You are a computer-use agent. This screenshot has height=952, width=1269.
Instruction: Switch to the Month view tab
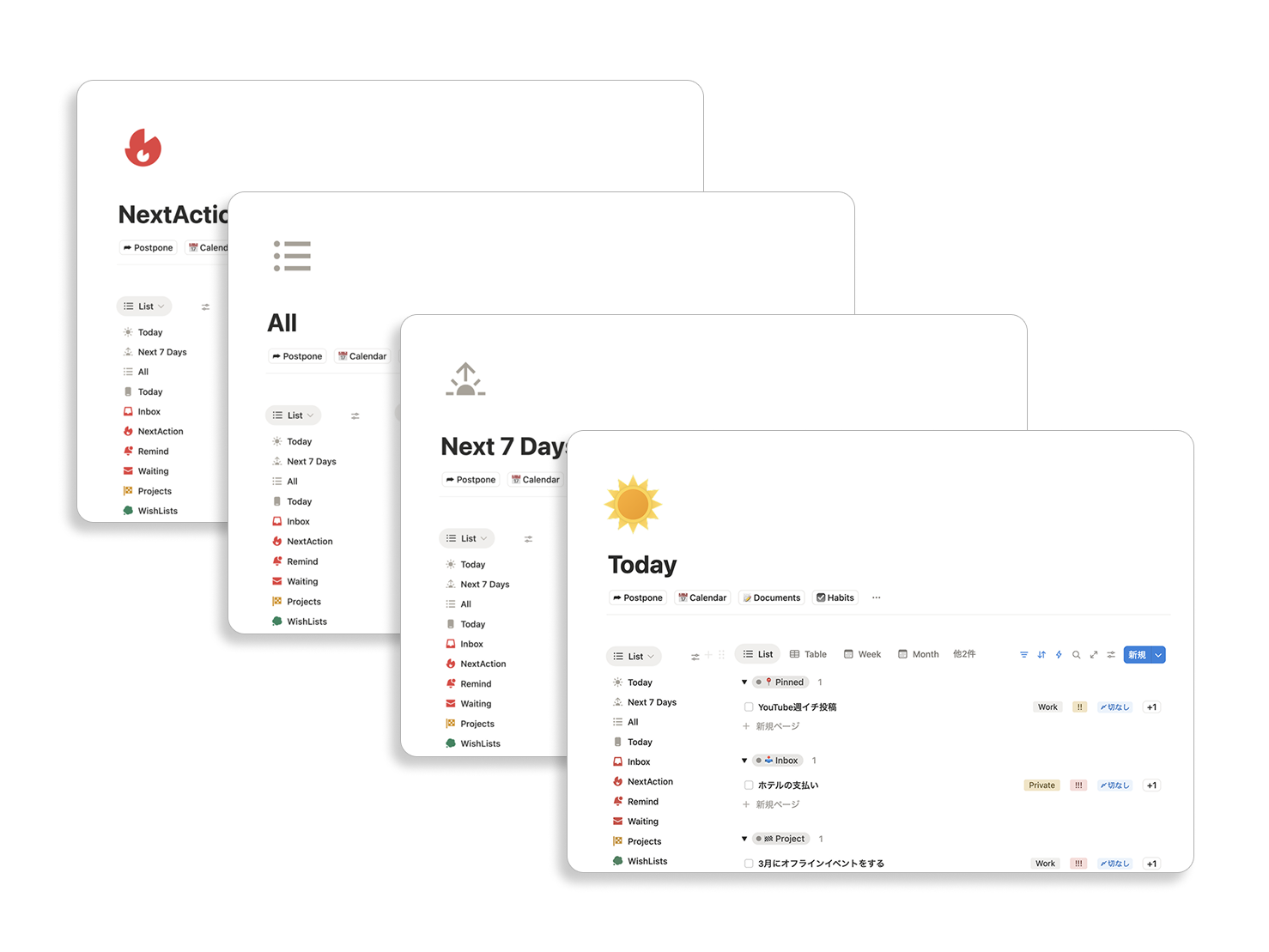(x=918, y=654)
